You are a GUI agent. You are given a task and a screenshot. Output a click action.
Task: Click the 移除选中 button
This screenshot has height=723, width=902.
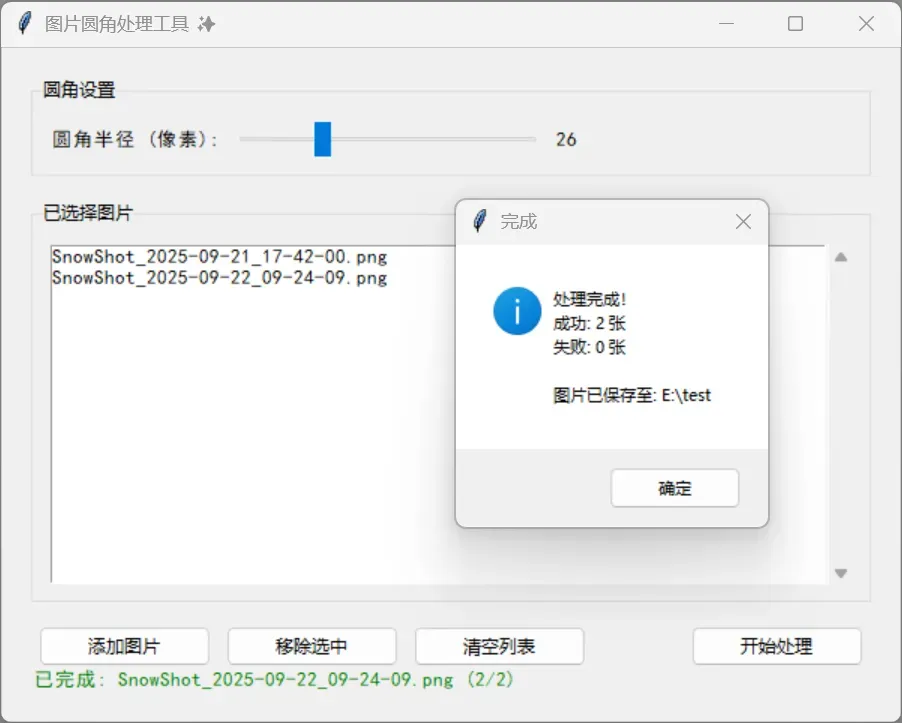coord(312,646)
